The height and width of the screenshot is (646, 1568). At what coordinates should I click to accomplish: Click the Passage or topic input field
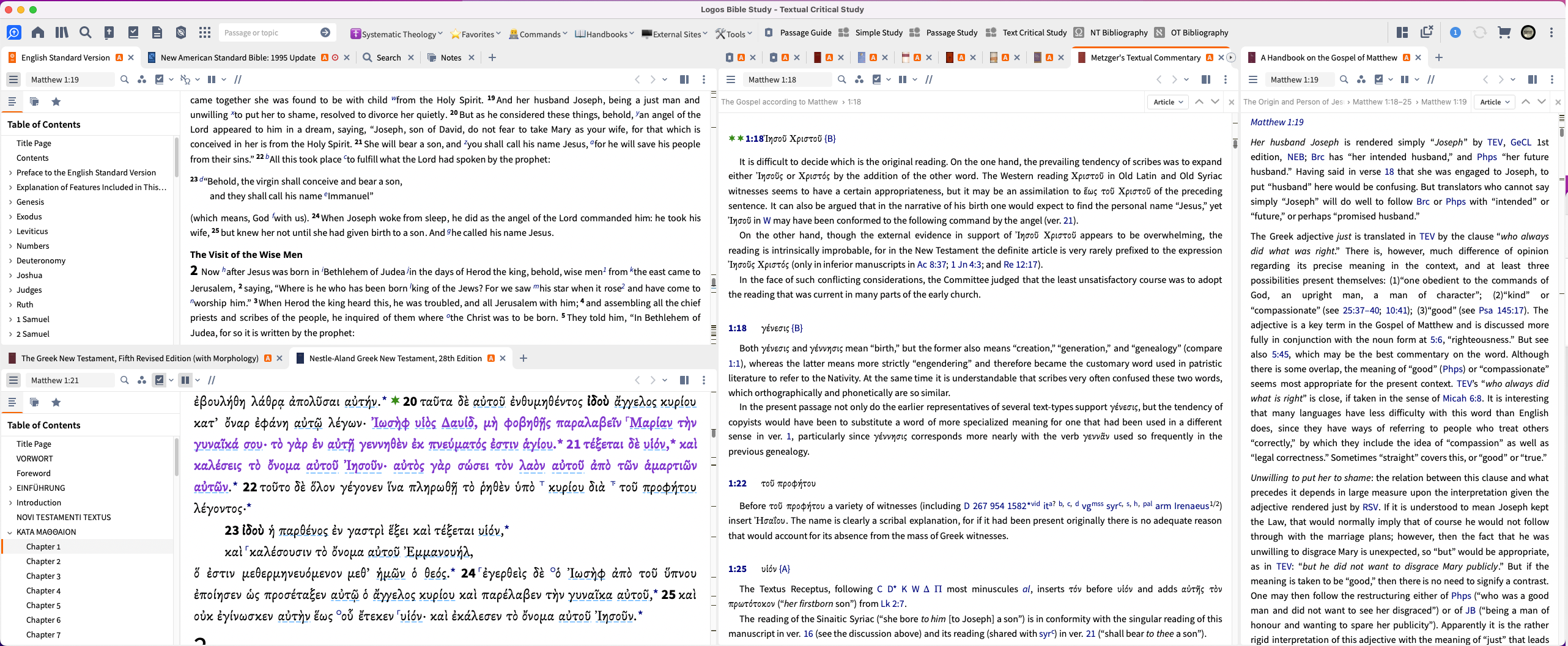click(269, 32)
